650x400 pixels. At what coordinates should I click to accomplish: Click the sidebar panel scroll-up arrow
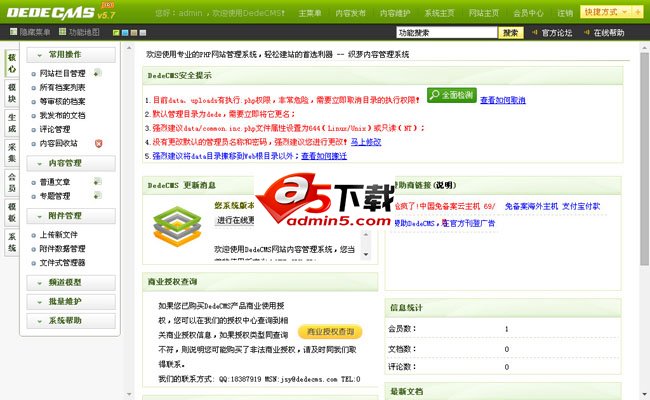pyautogui.click(x=129, y=48)
